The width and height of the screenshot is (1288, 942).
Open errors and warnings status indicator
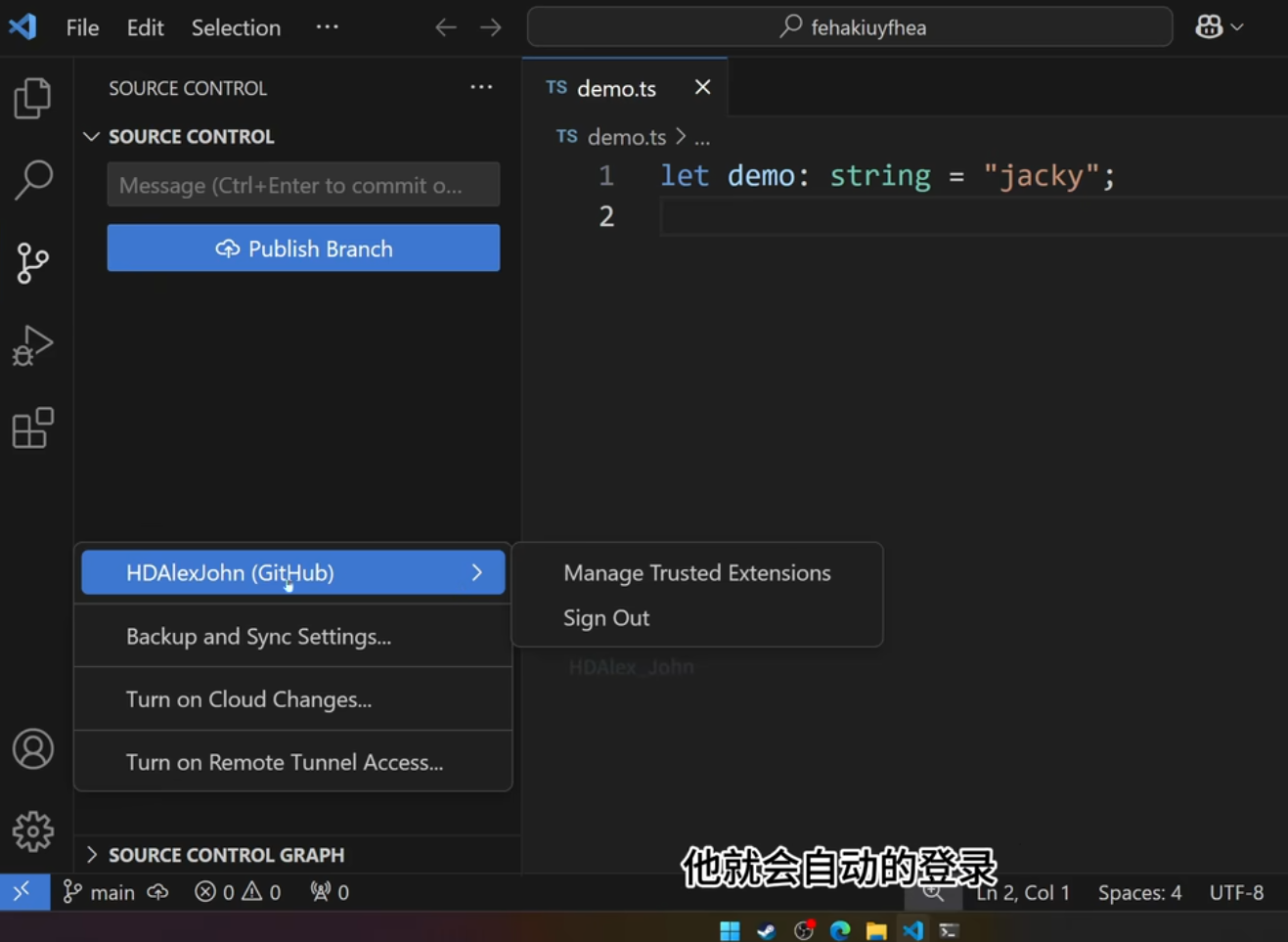pyautogui.click(x=238, y=892)
